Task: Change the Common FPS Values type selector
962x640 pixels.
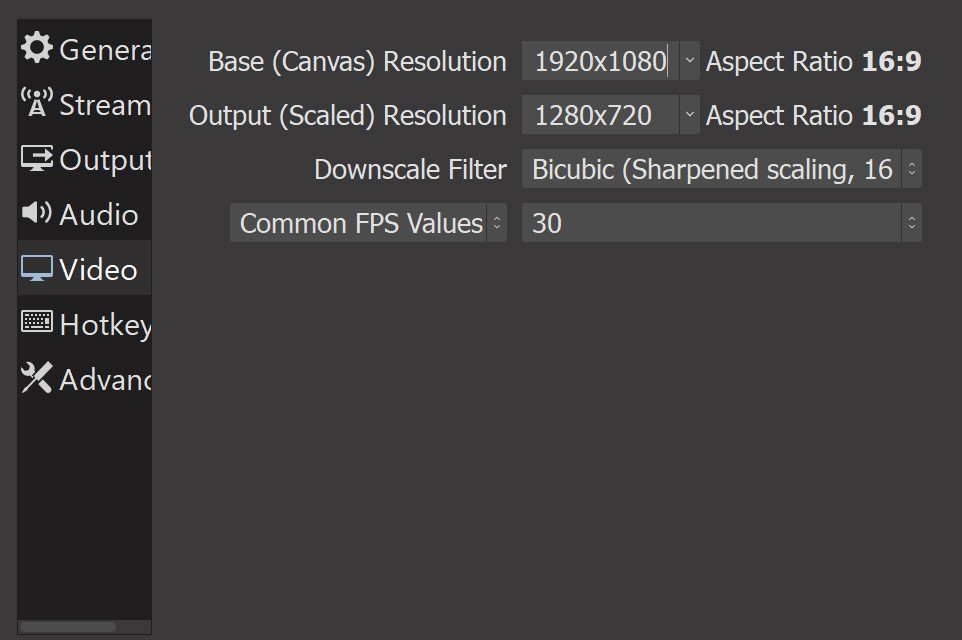Action: coord(368,223)
